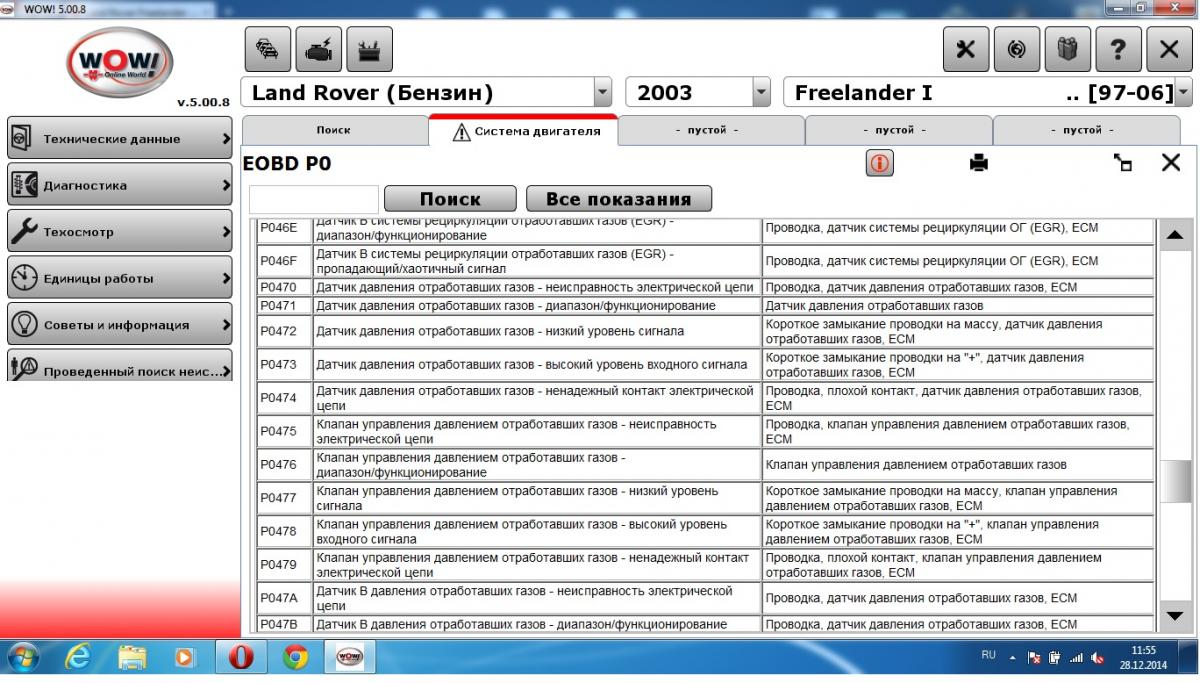
Task: Open settings with the wrench and screwdriver icon
Action: [966, 48]
